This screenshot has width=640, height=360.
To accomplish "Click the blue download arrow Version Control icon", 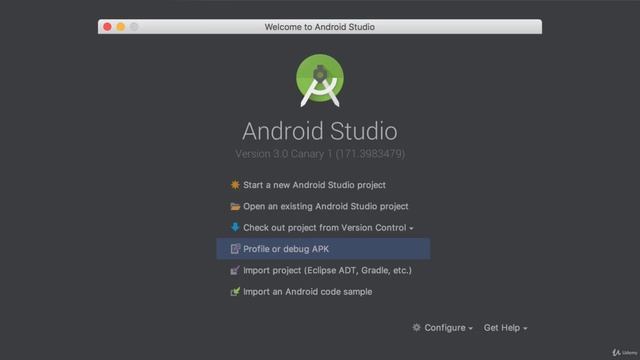I will click(235, 227).
